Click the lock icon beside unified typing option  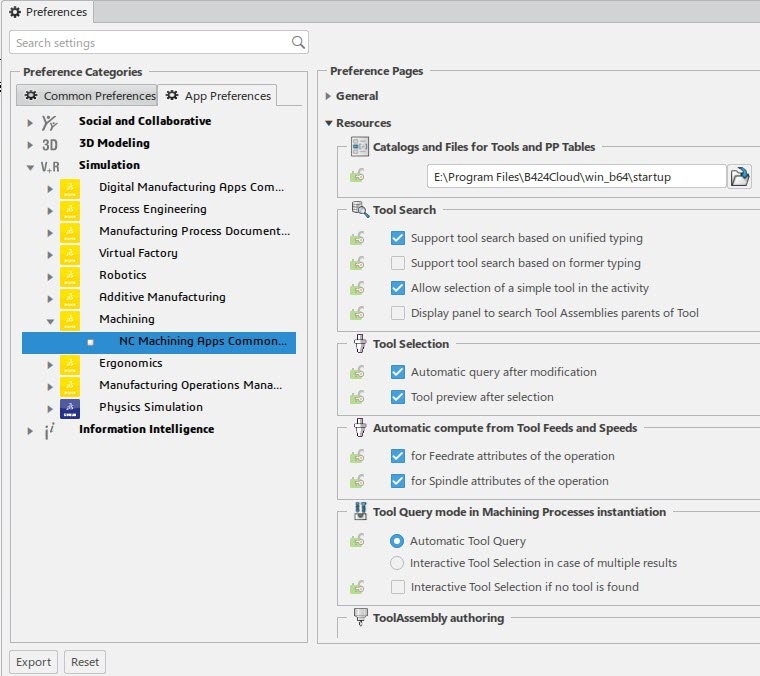pos(357,239)
